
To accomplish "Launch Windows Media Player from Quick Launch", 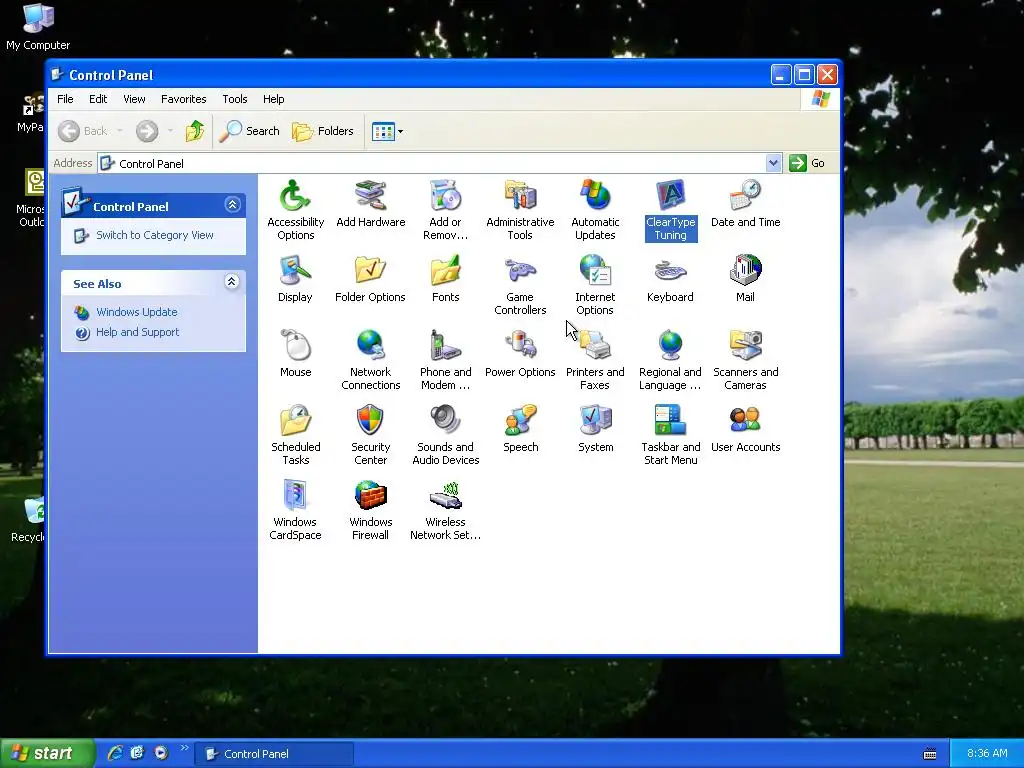I will pos(161,753).
